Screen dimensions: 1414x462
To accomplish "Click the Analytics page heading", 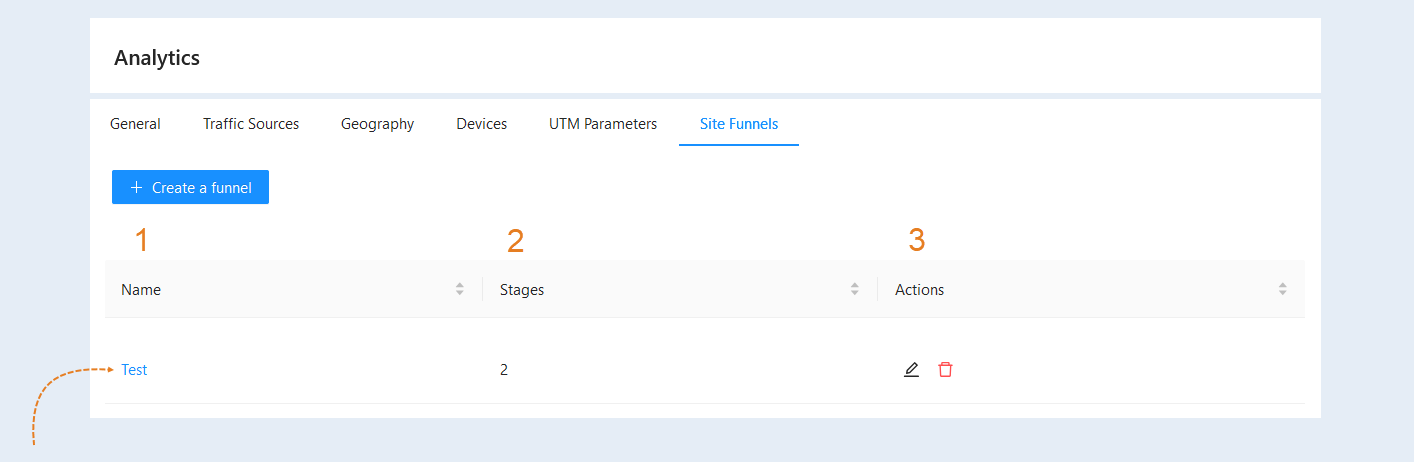I will click(x=157, y=57).
